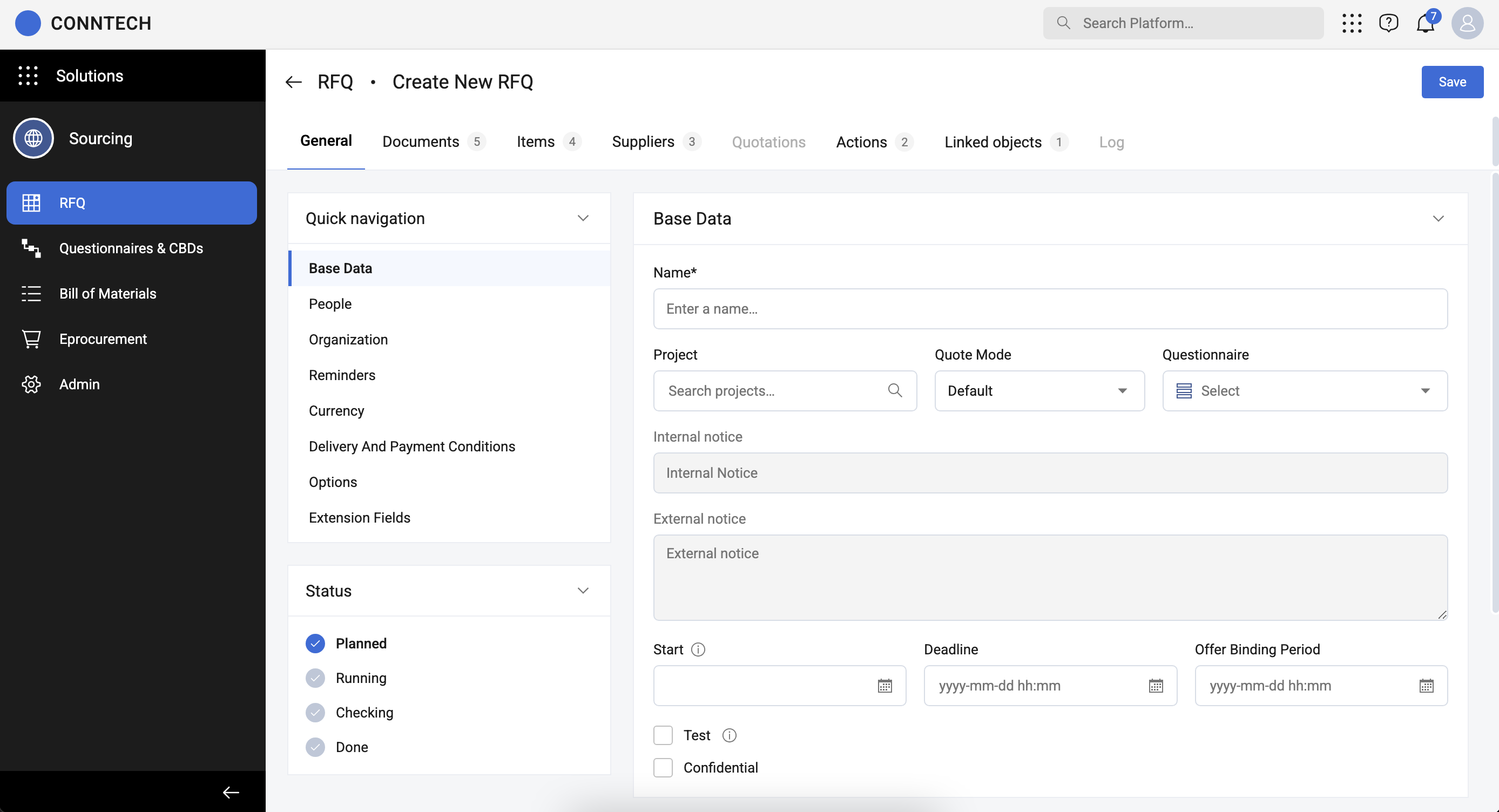Jump to Currency in quick navigation
Image resolution: width=1499 pixels, height=812 pixels.
pyautogui.click(x=449, y=411)
